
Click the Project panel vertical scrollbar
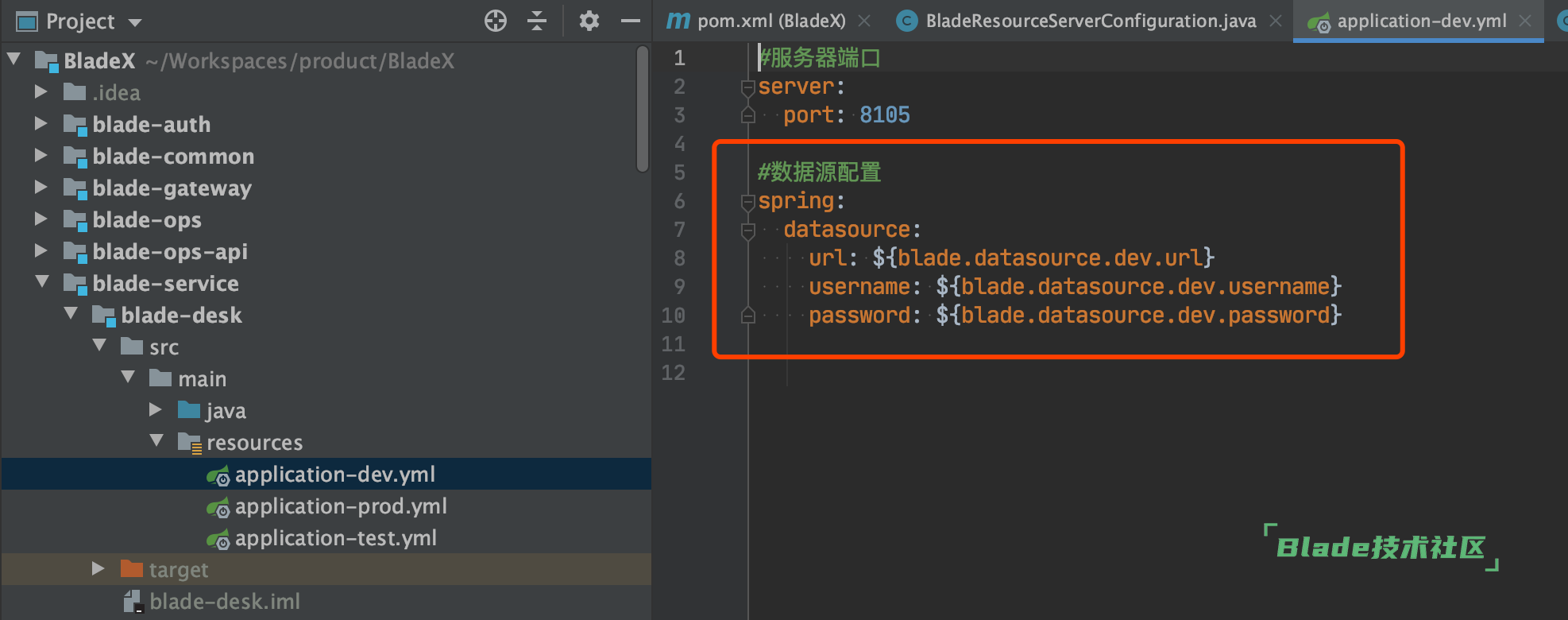643,109
